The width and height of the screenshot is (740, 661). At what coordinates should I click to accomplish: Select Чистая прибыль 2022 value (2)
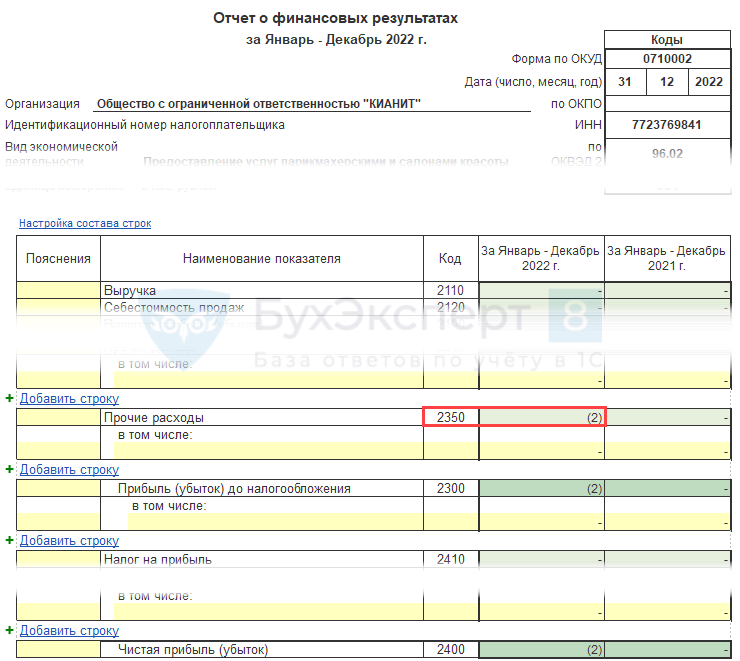tap(541, 650)
